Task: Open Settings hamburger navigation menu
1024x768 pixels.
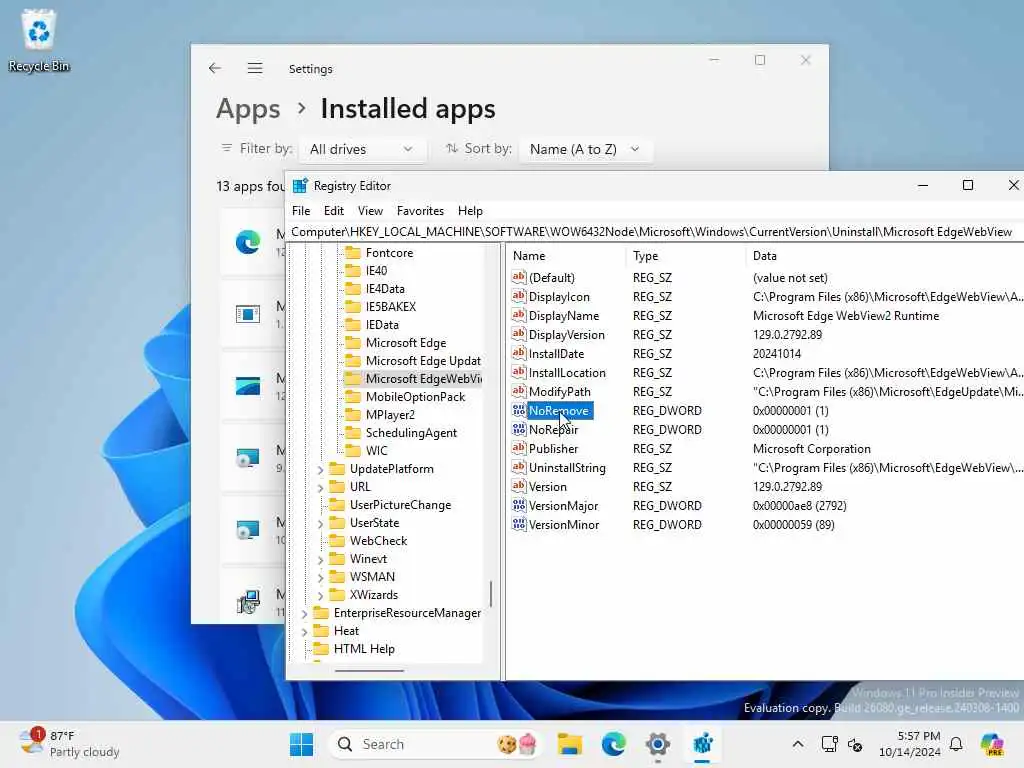Action: coord(255,68)
